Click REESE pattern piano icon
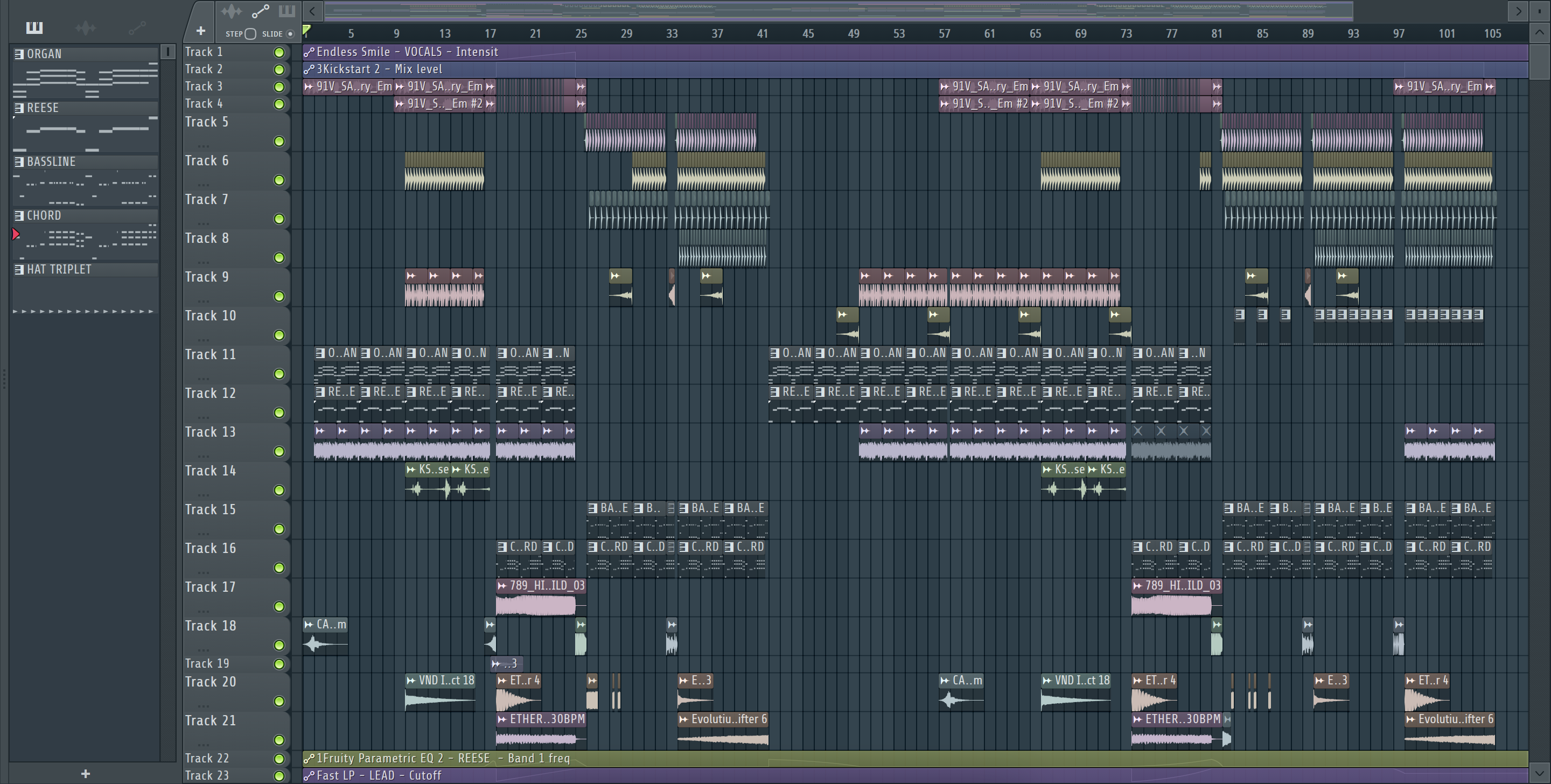The width and height of the screenshot is (1551, 784). [19, 108]
